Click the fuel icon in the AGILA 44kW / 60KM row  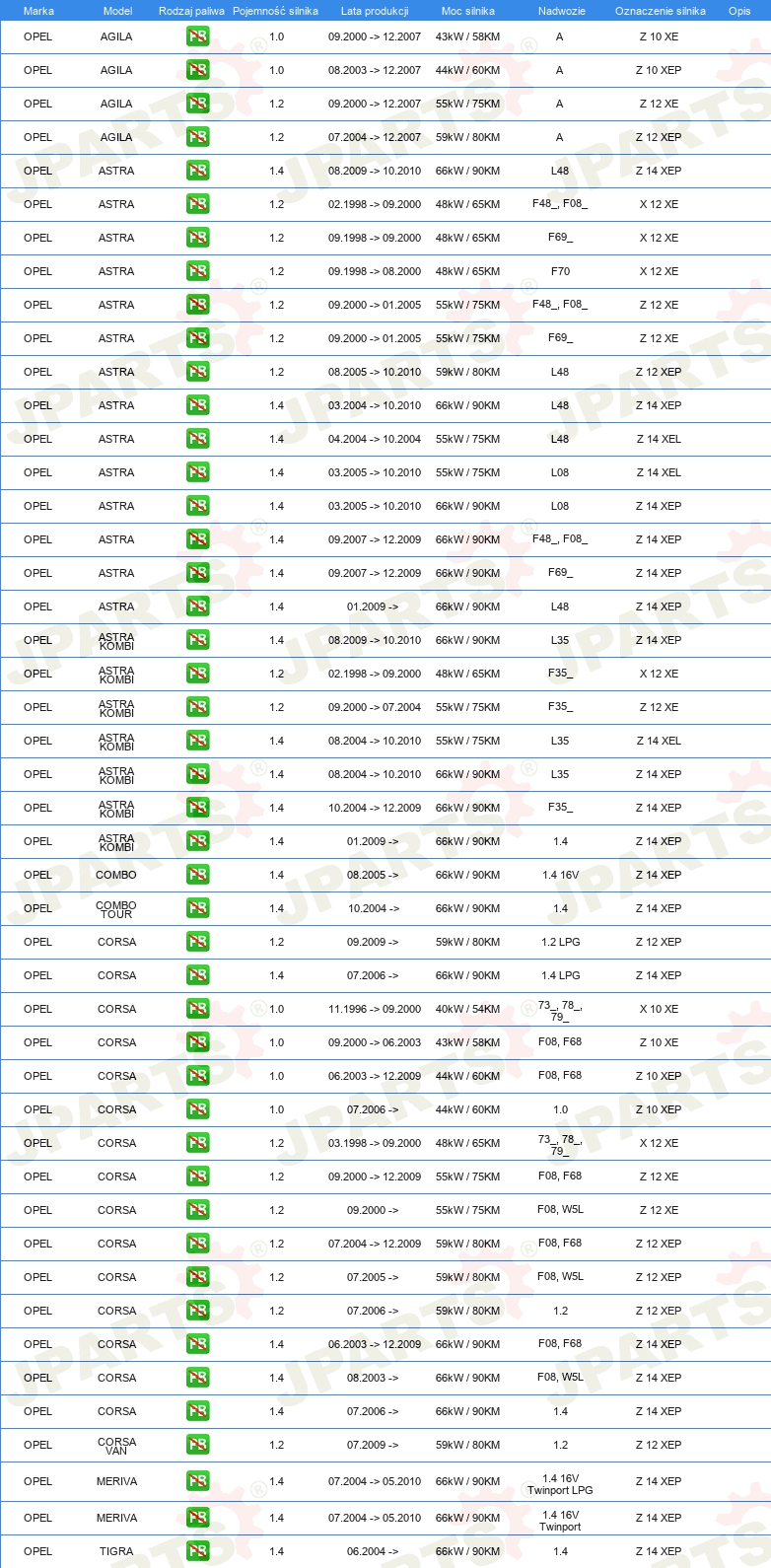coord(197,70)
